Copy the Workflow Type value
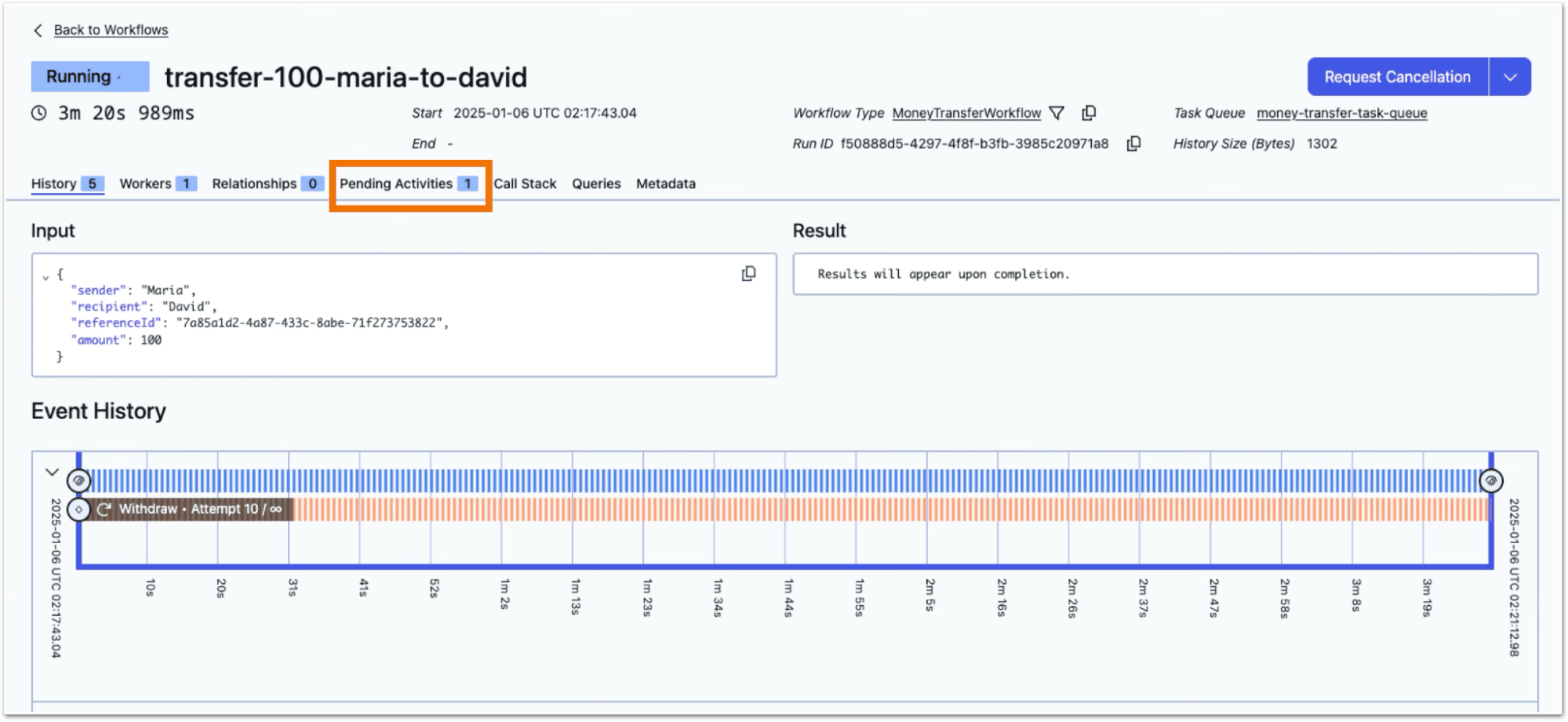 point(1089,113)
